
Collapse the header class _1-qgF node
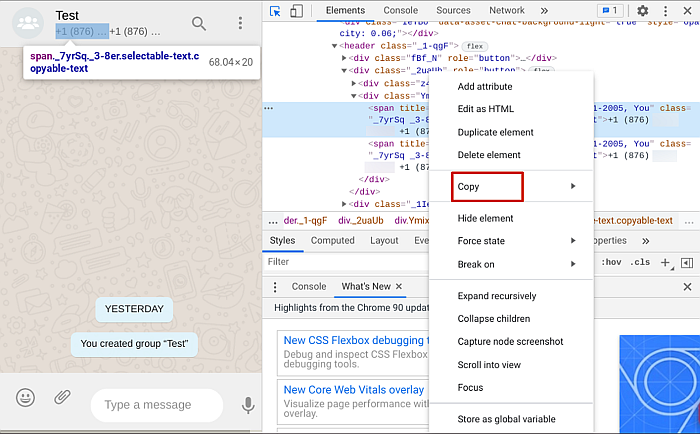[334, 46]
